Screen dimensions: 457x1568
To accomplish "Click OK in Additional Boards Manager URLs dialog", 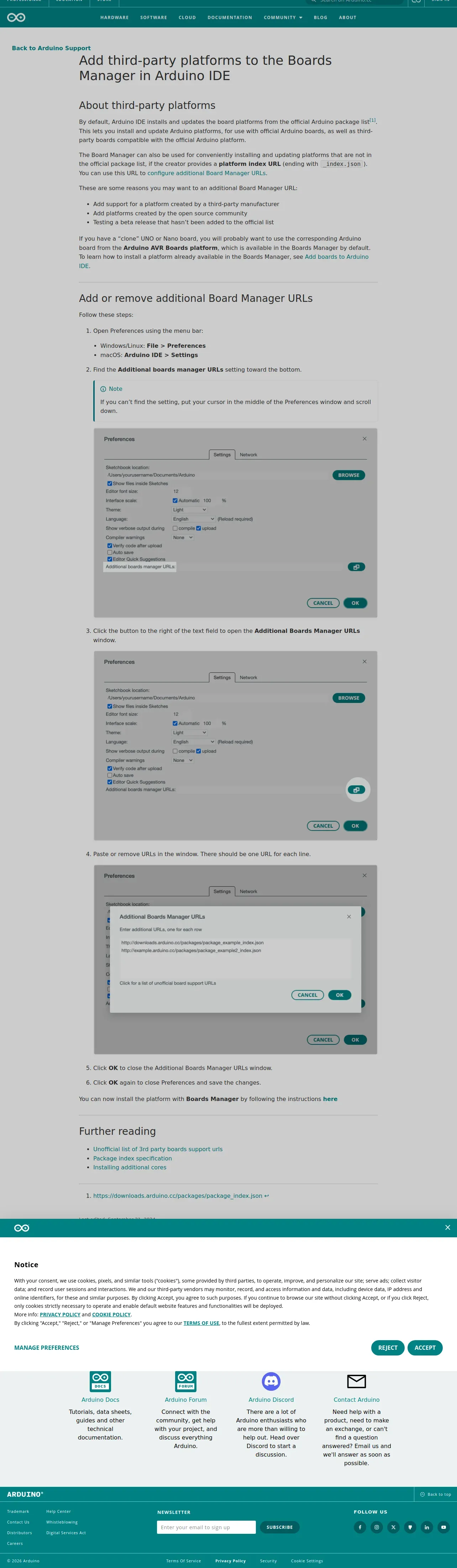I will pos(340,995).
